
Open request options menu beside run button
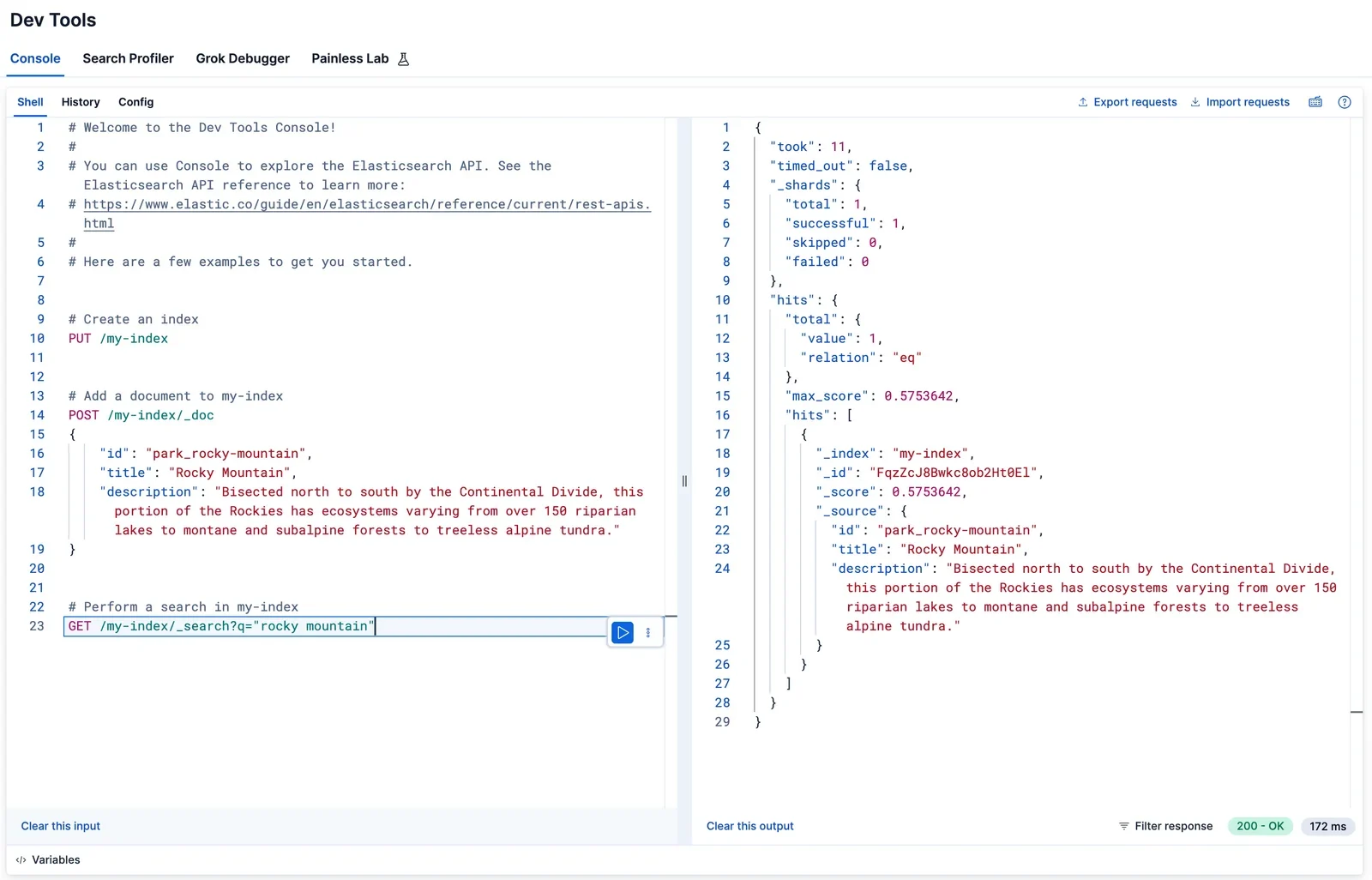pyautogui.click(x=648, y=633)
